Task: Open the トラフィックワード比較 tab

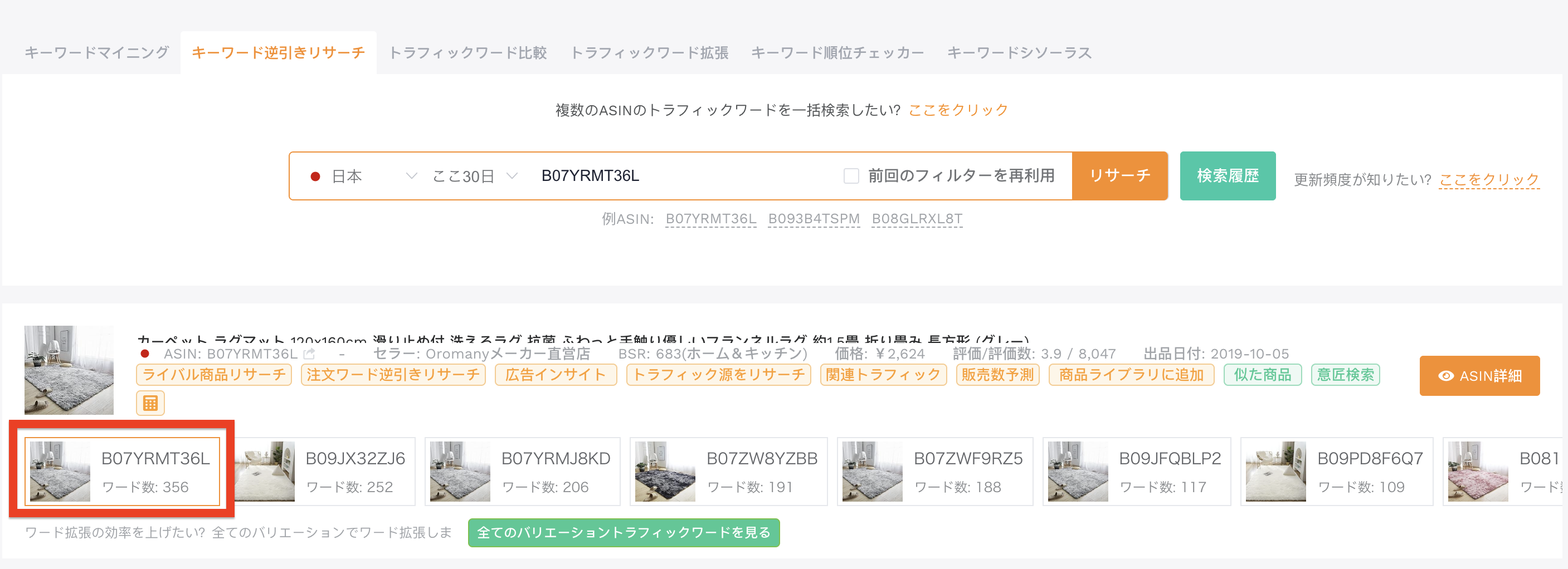Action: click(x=468, y=53)
